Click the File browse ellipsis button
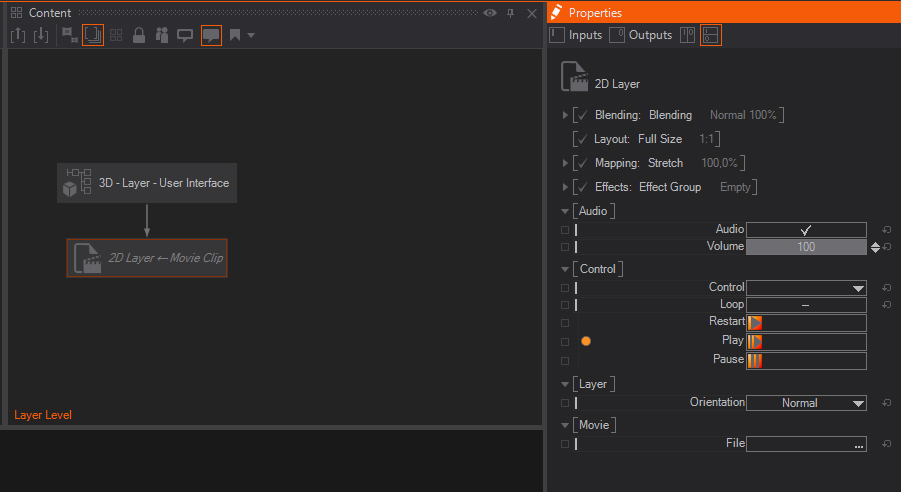This screenshot has width=901, height=492. point(858,444)
